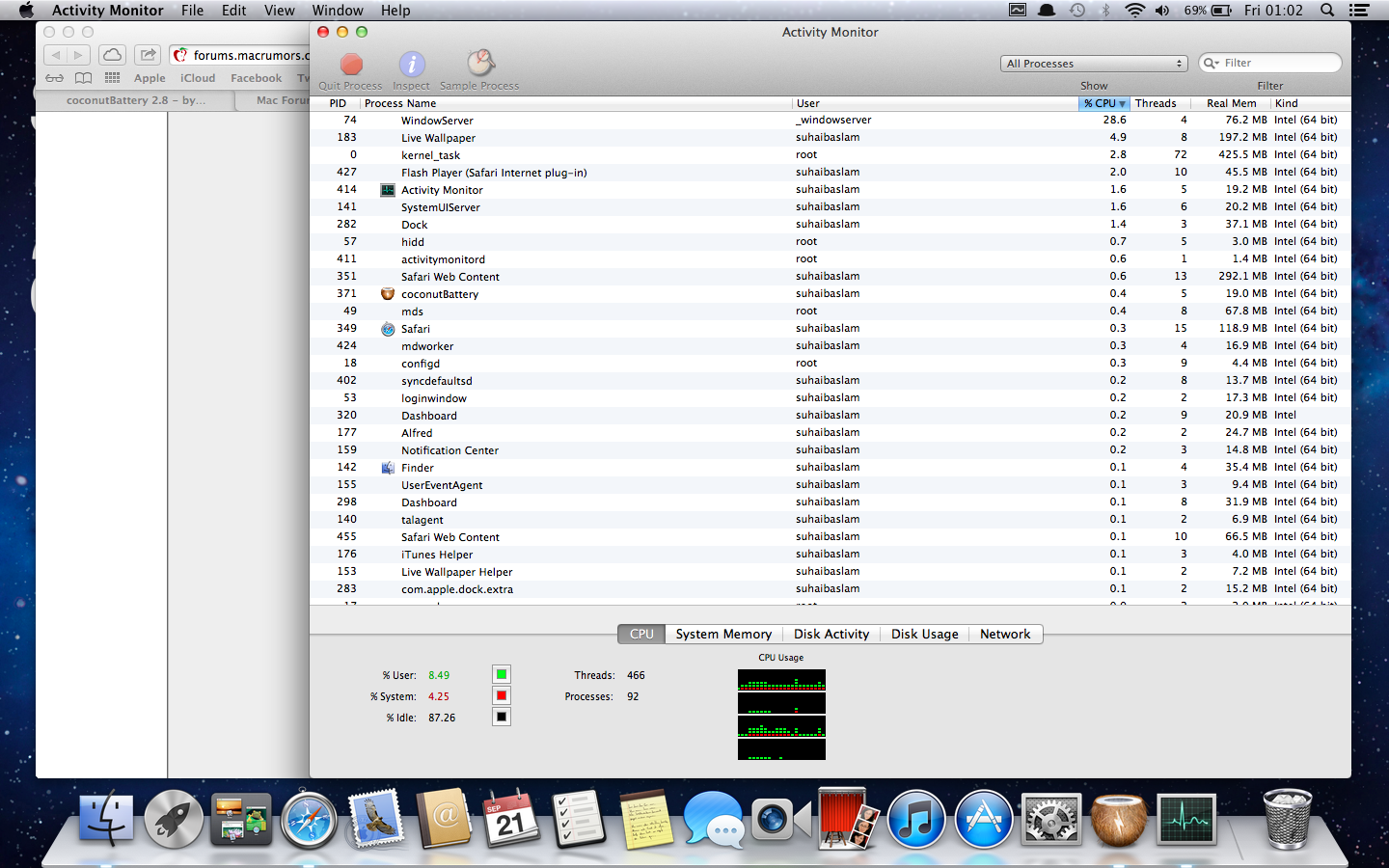Select the Live Wallpaper process row
Screen dimensions: 1389x868
[831, 138]
